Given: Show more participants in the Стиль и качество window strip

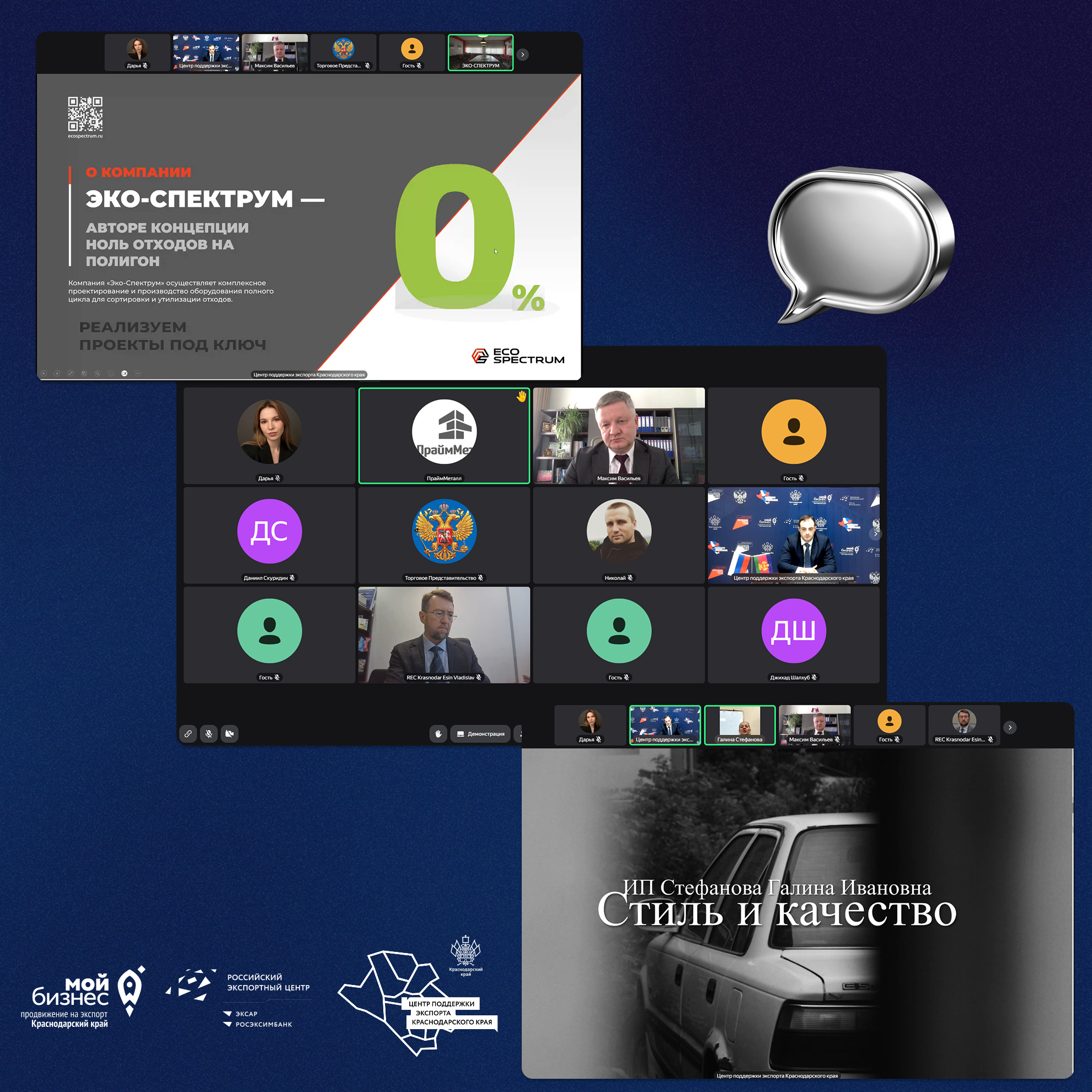Looking at the screenshot, I should coord(1010,727).
